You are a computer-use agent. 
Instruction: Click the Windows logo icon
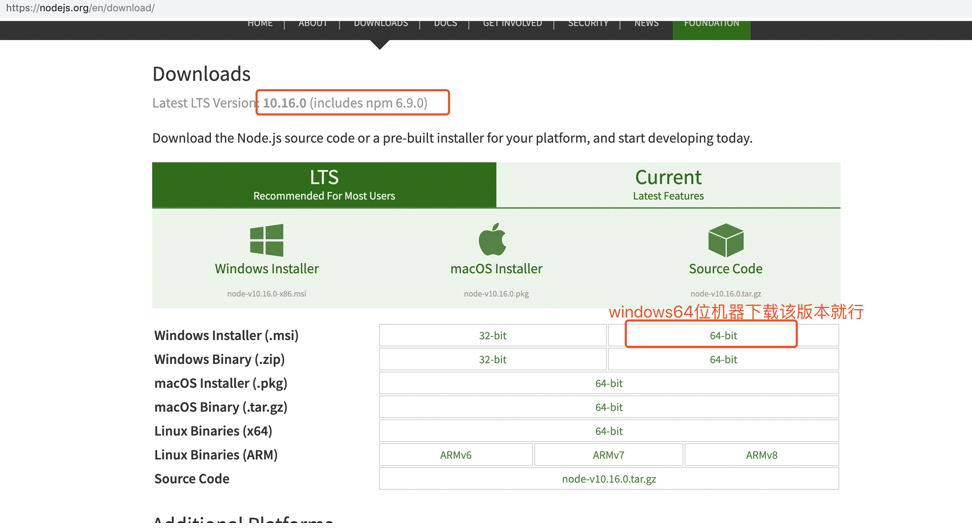[267, 240]
